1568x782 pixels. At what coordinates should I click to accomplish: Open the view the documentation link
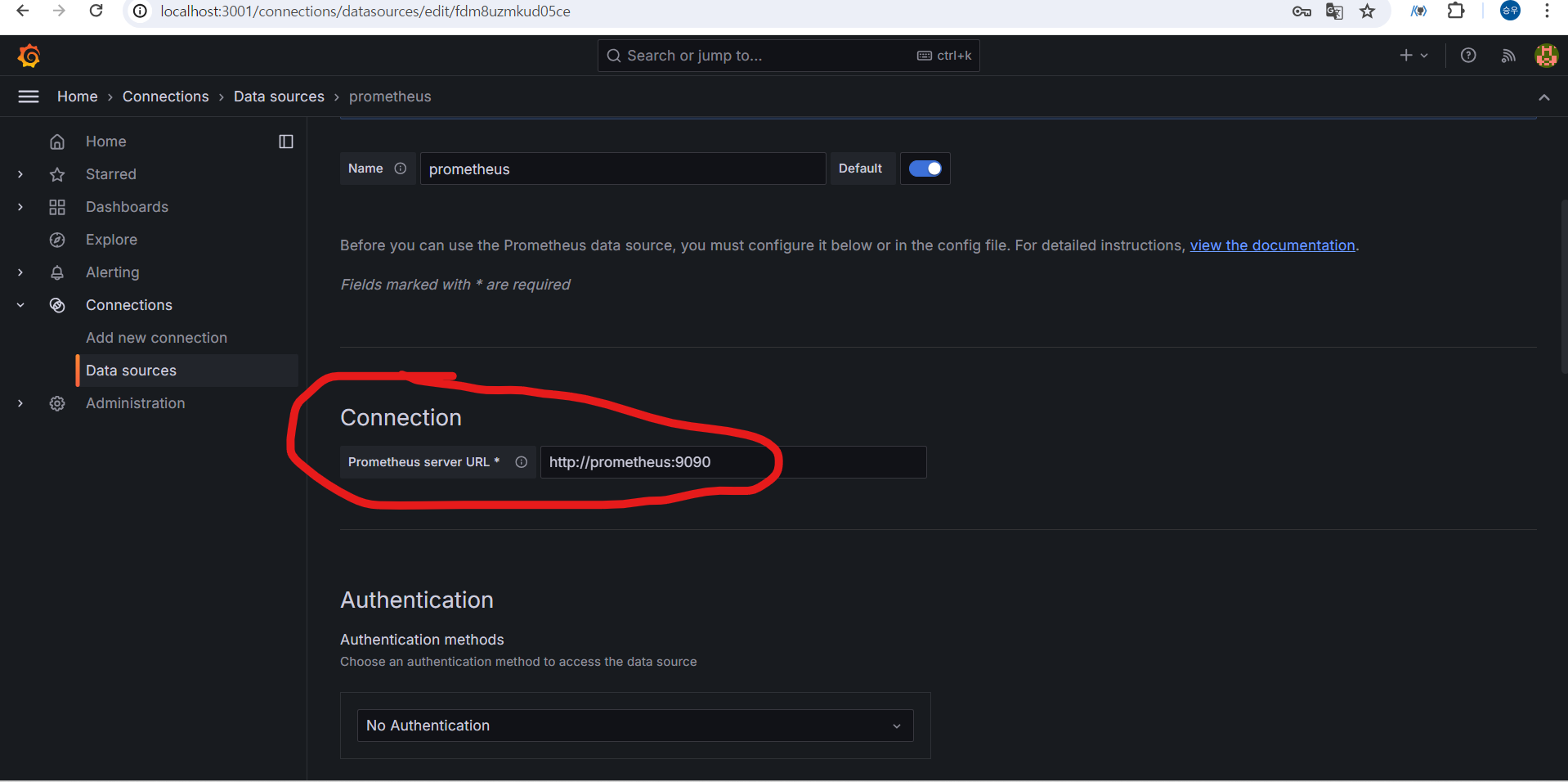1272,245
